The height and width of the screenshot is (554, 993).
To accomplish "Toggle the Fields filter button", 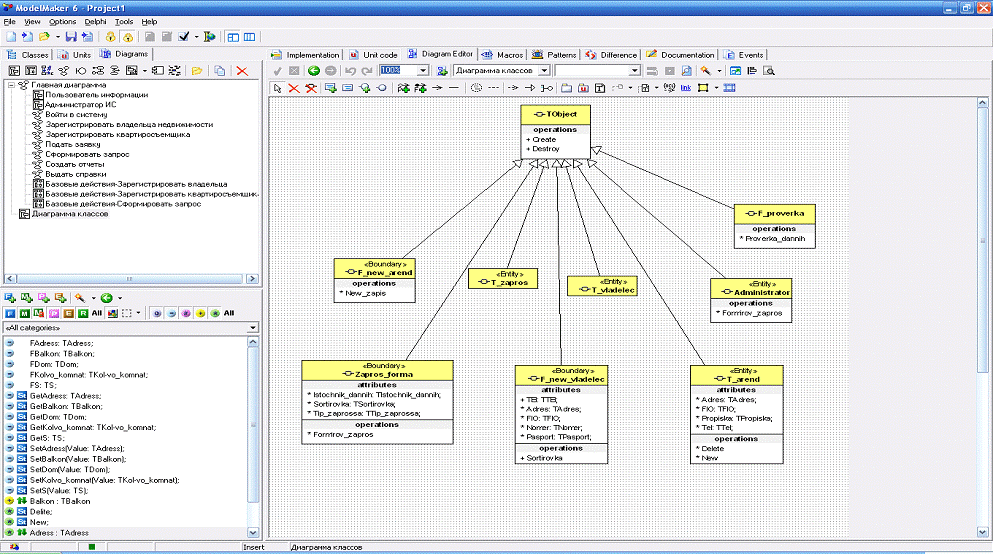I will 10,313.
